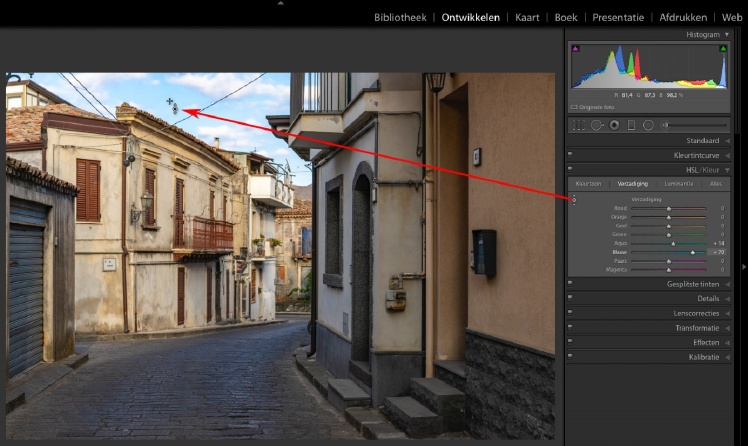The image size is (748, 446).
Task: Toggle the Effecten panel switch
Action: tap(570, 342)
